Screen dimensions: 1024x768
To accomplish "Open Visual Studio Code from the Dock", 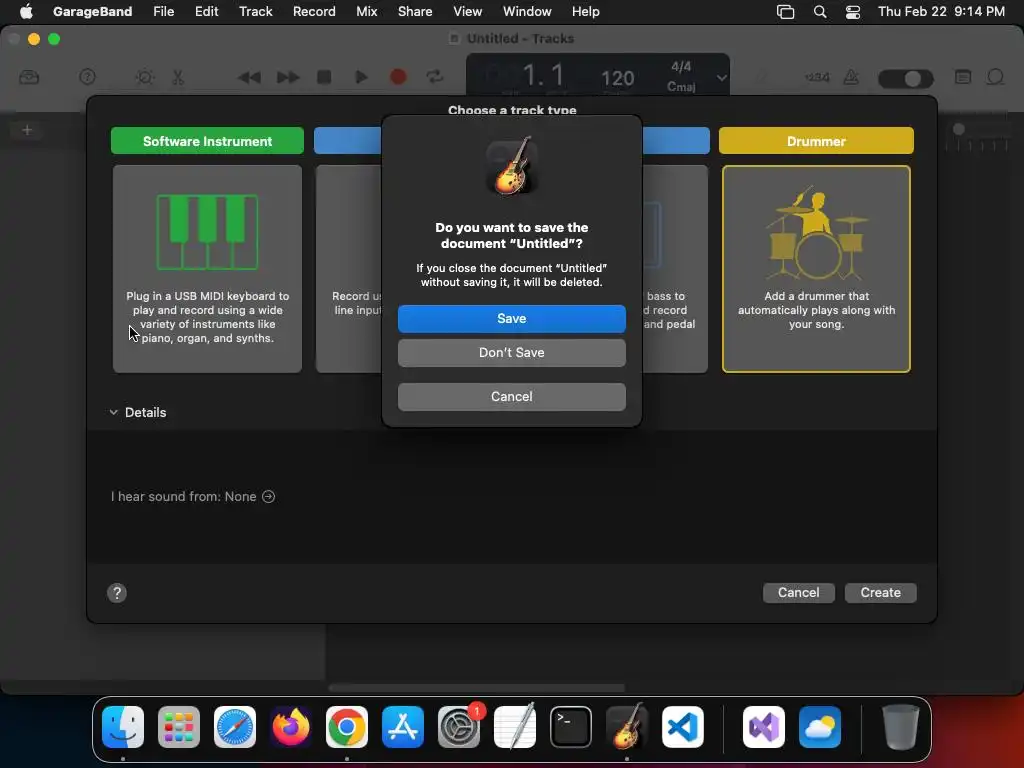I will pos(682,727).
